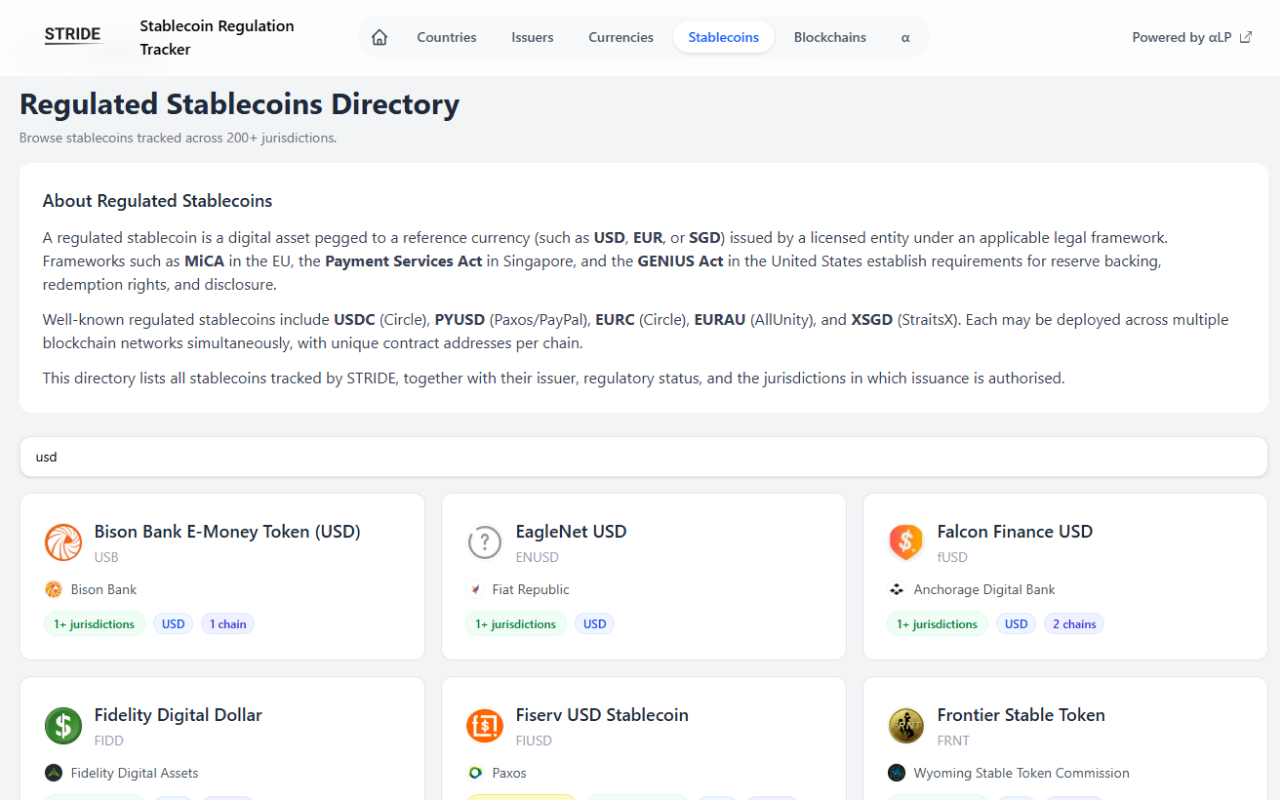The width and height of the screenshot is (1280, 800).
Task: Click the 'FRNT' ticker text
Action: (x=954, y=741)
